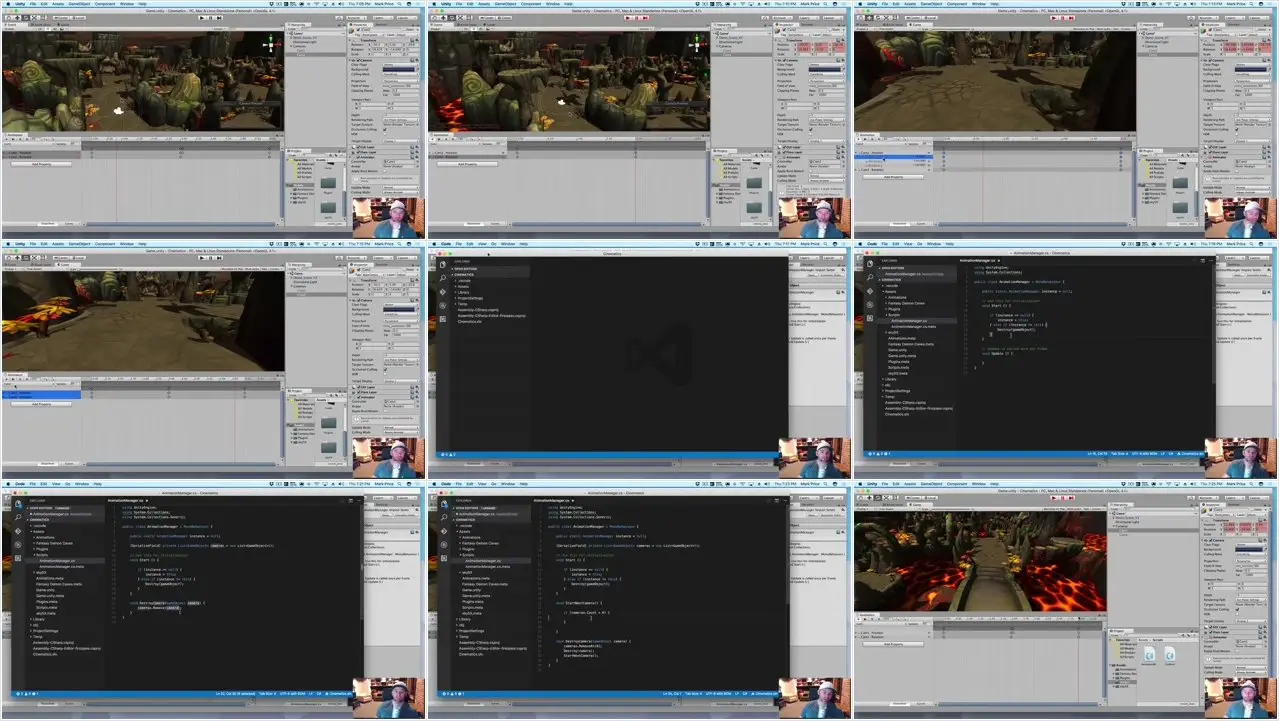Toggle Occlusion Culling checkbox in the 7:05 PM Inspector
This screenshot has height=721, width=1279.
(x=385, y=129)
